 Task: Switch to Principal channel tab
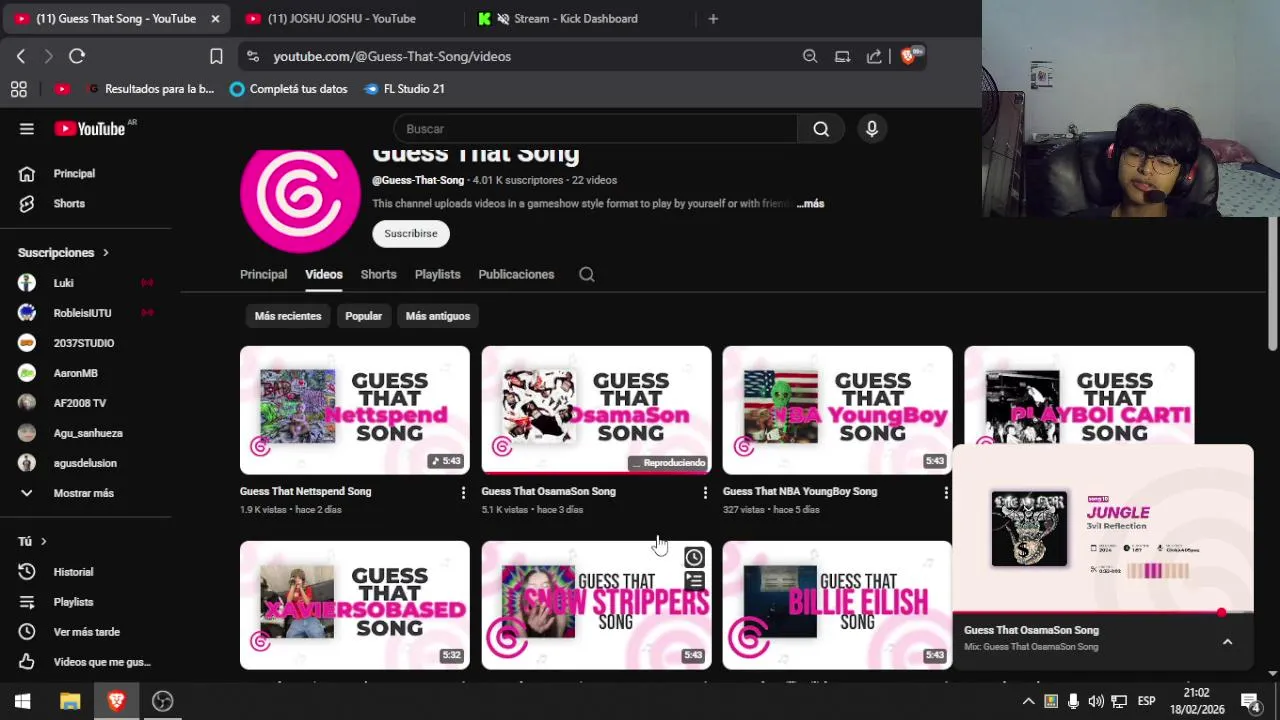tap(263, 274)
